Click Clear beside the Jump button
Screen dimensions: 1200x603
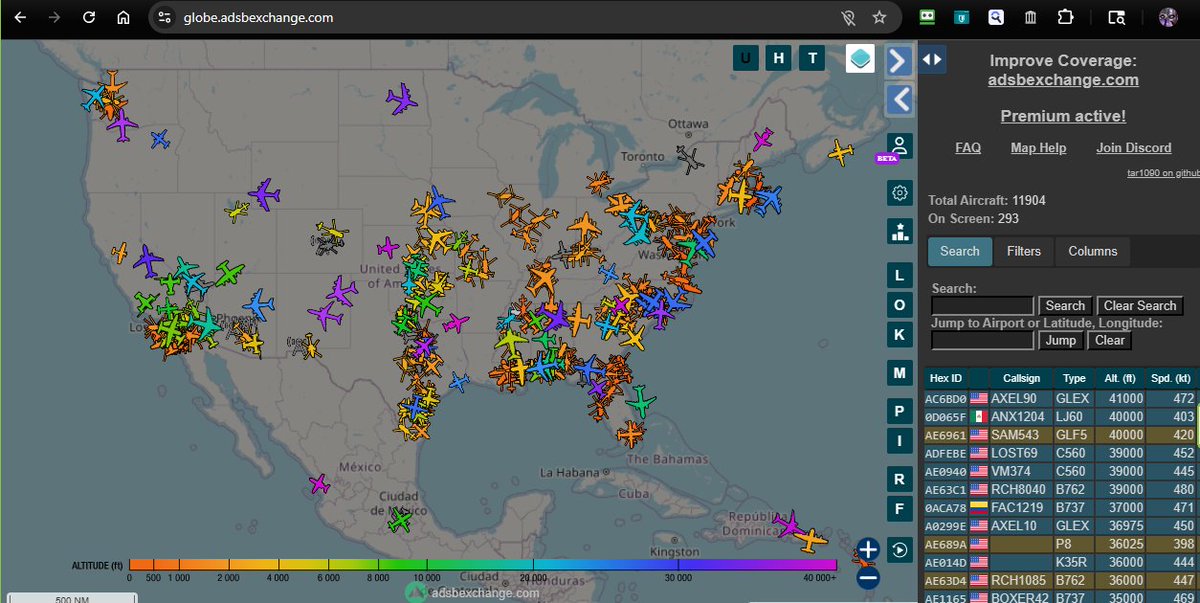tap(1110, 340)
